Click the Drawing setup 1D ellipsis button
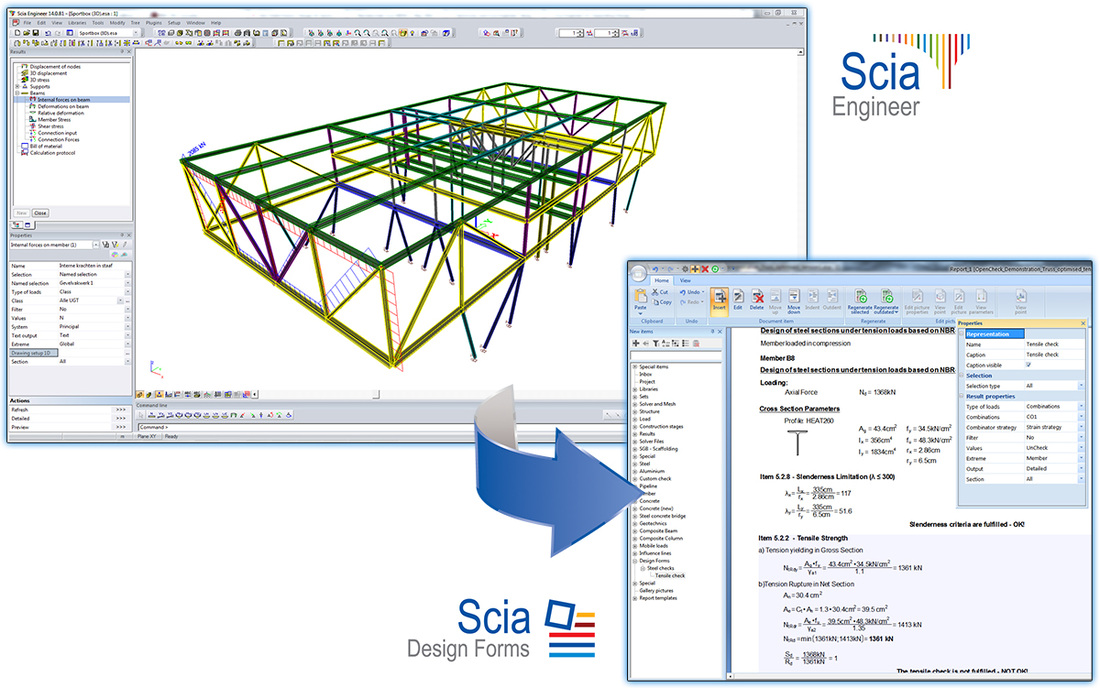 127,353
